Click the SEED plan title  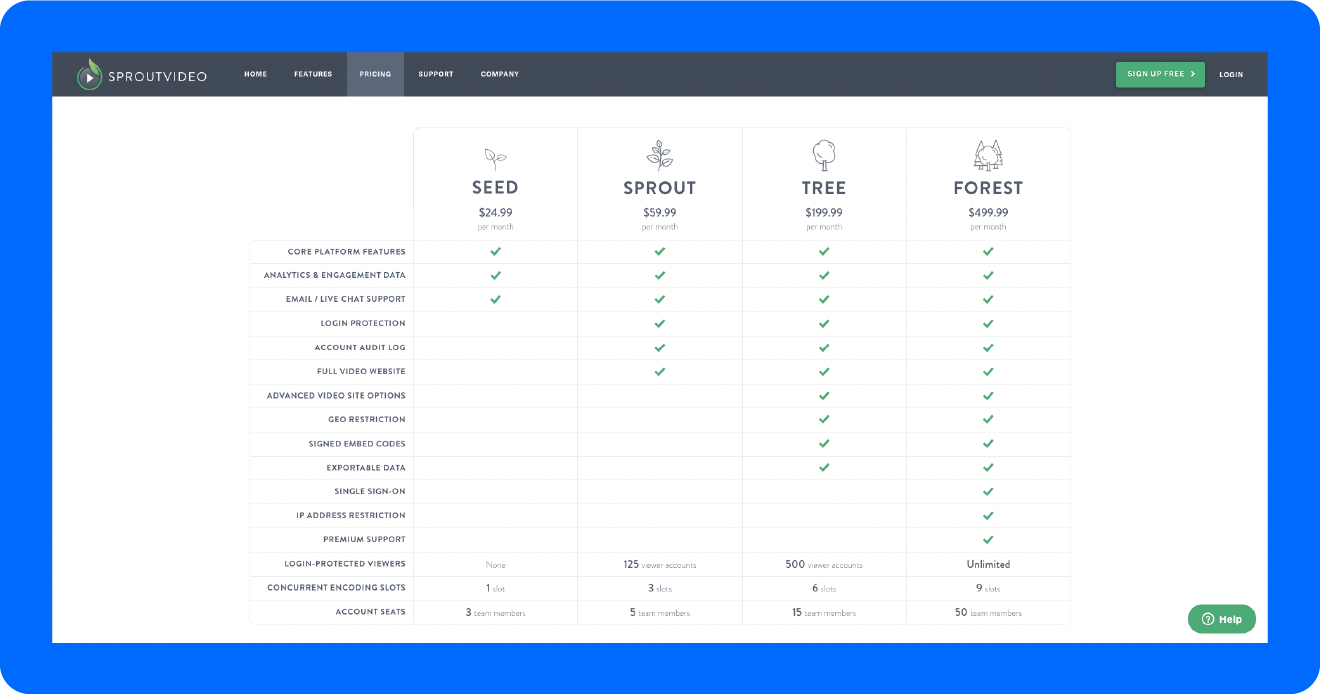[495, 188]
